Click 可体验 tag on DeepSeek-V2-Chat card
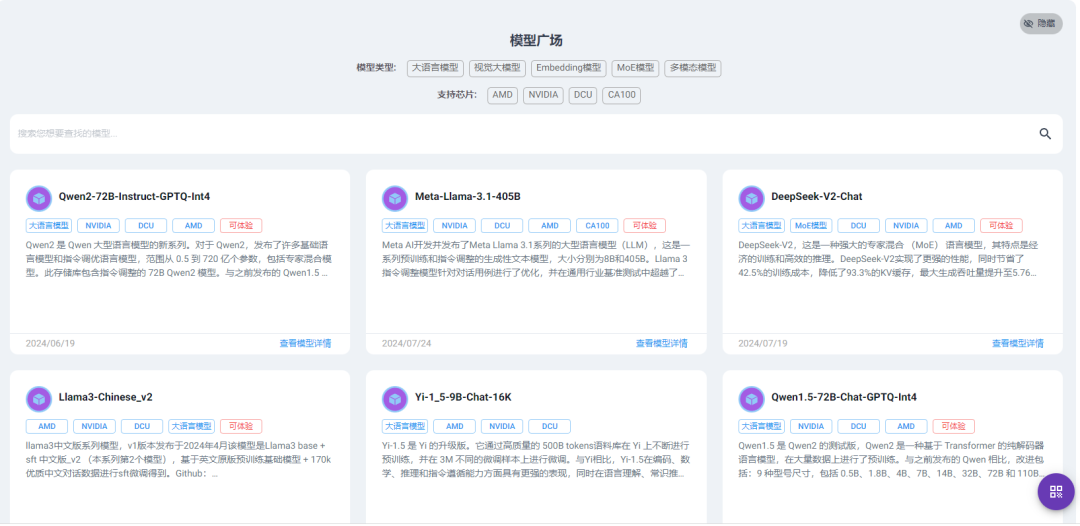 pyautogui.click(x=1001, y=226)
